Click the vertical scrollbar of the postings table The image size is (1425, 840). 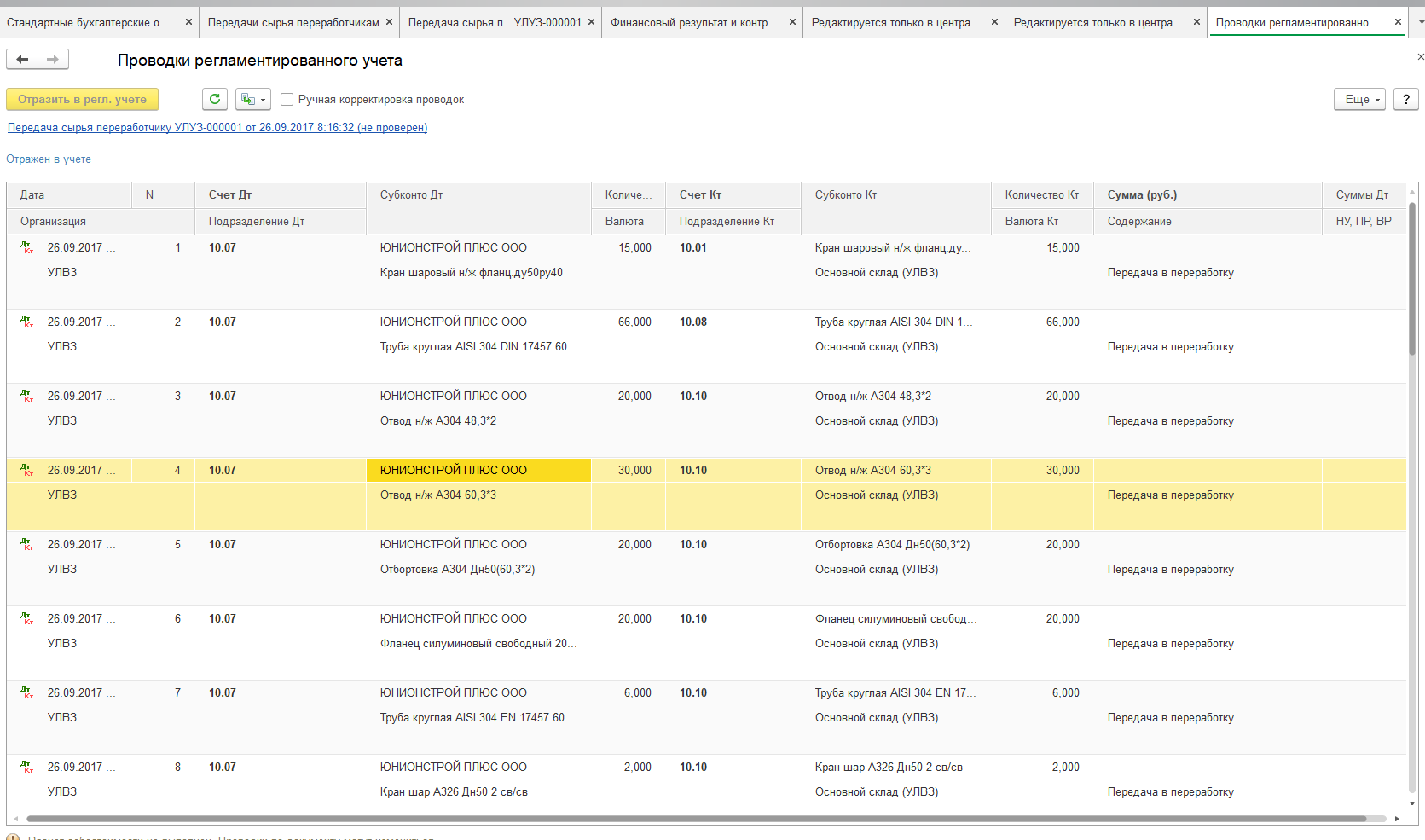tap(1411, 281)
